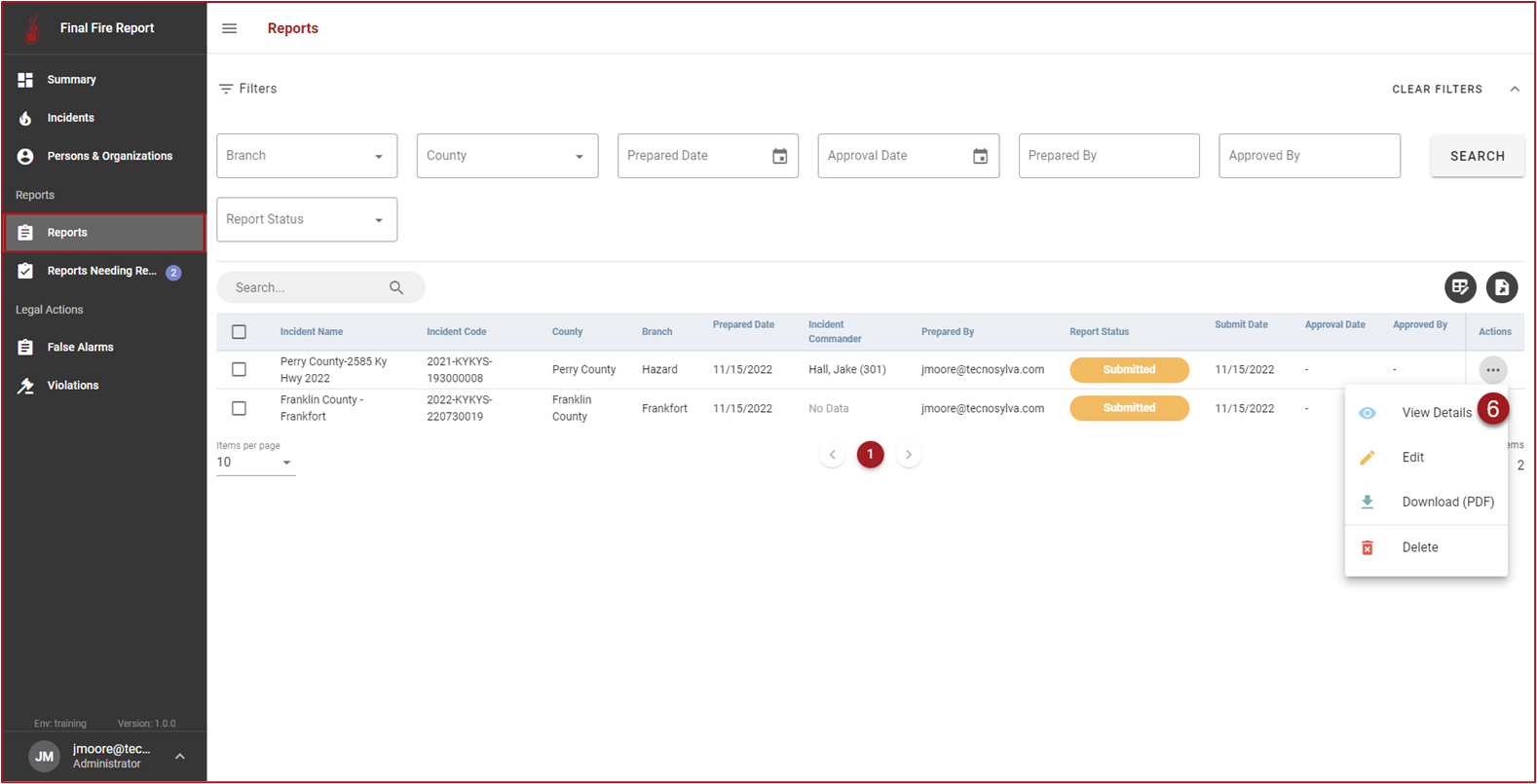The image size is (1537, 784).
Task: Choose Download (PDF) menu option
Action: pos(1446,502)
